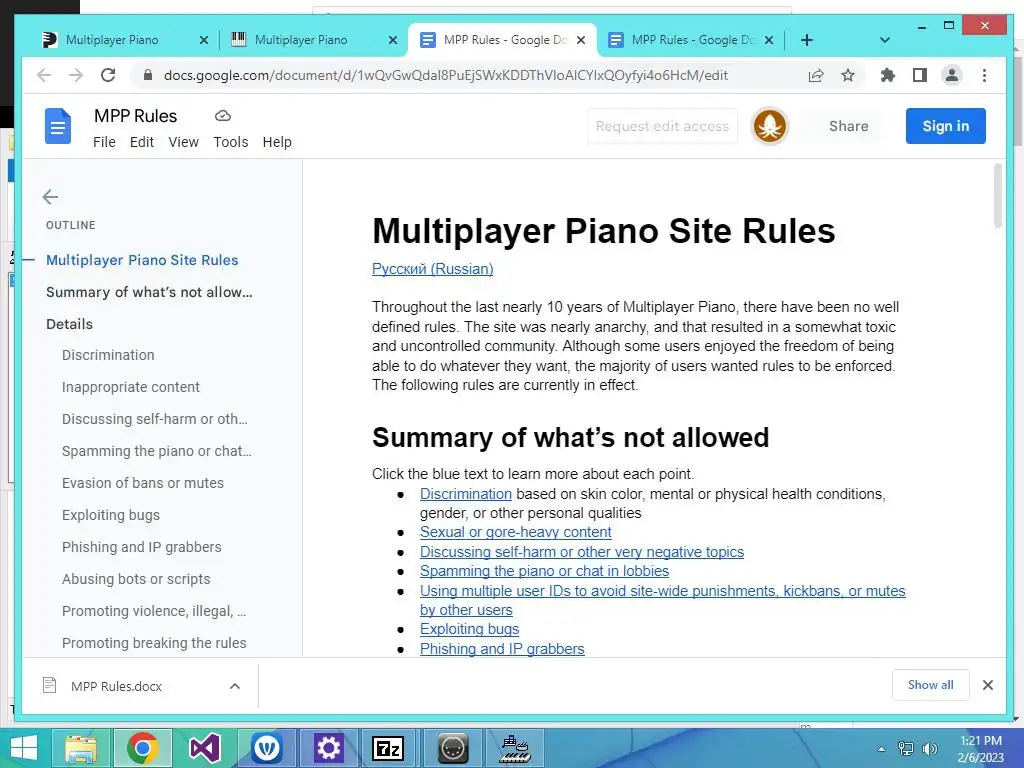
Task: Close the second Multiplayer Piano tab
Action: click(392, 40)
